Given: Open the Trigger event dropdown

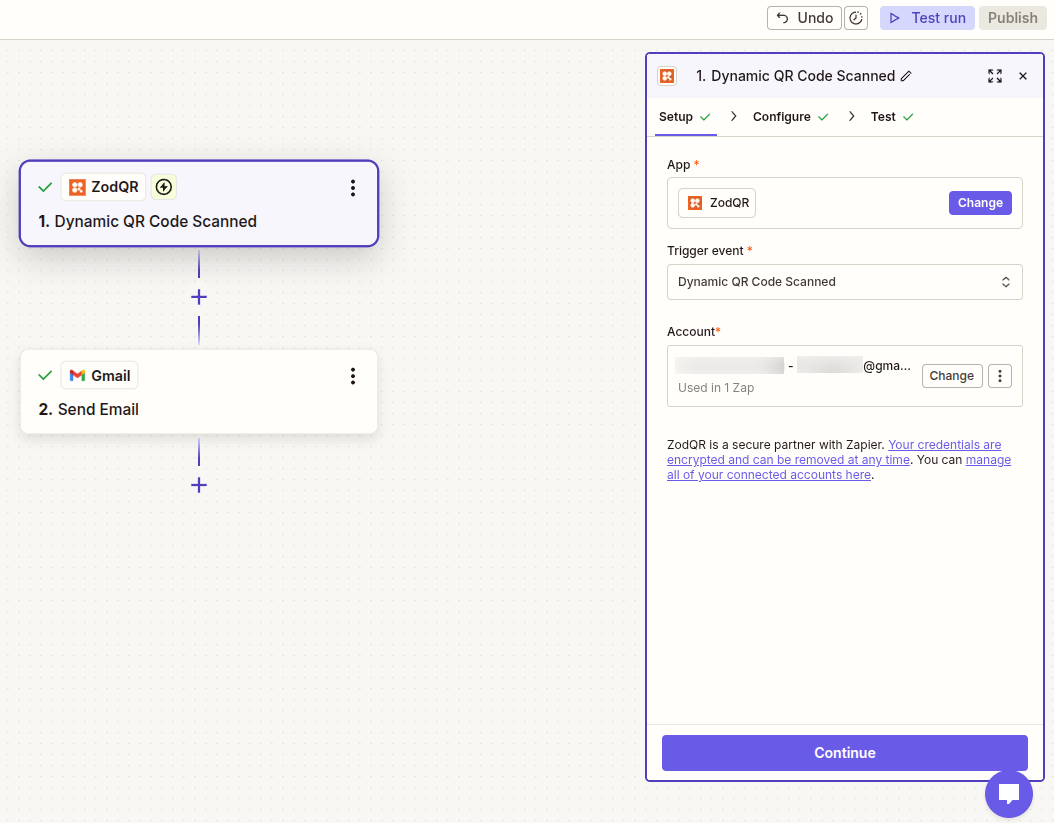Looking at the screenshot, I should click(844, 282).
